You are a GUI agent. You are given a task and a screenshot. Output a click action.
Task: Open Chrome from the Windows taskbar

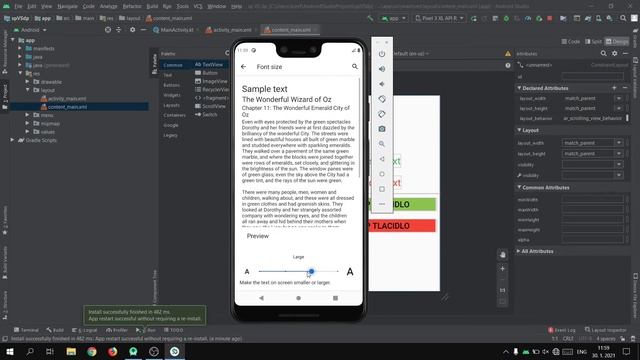[92, 351]
